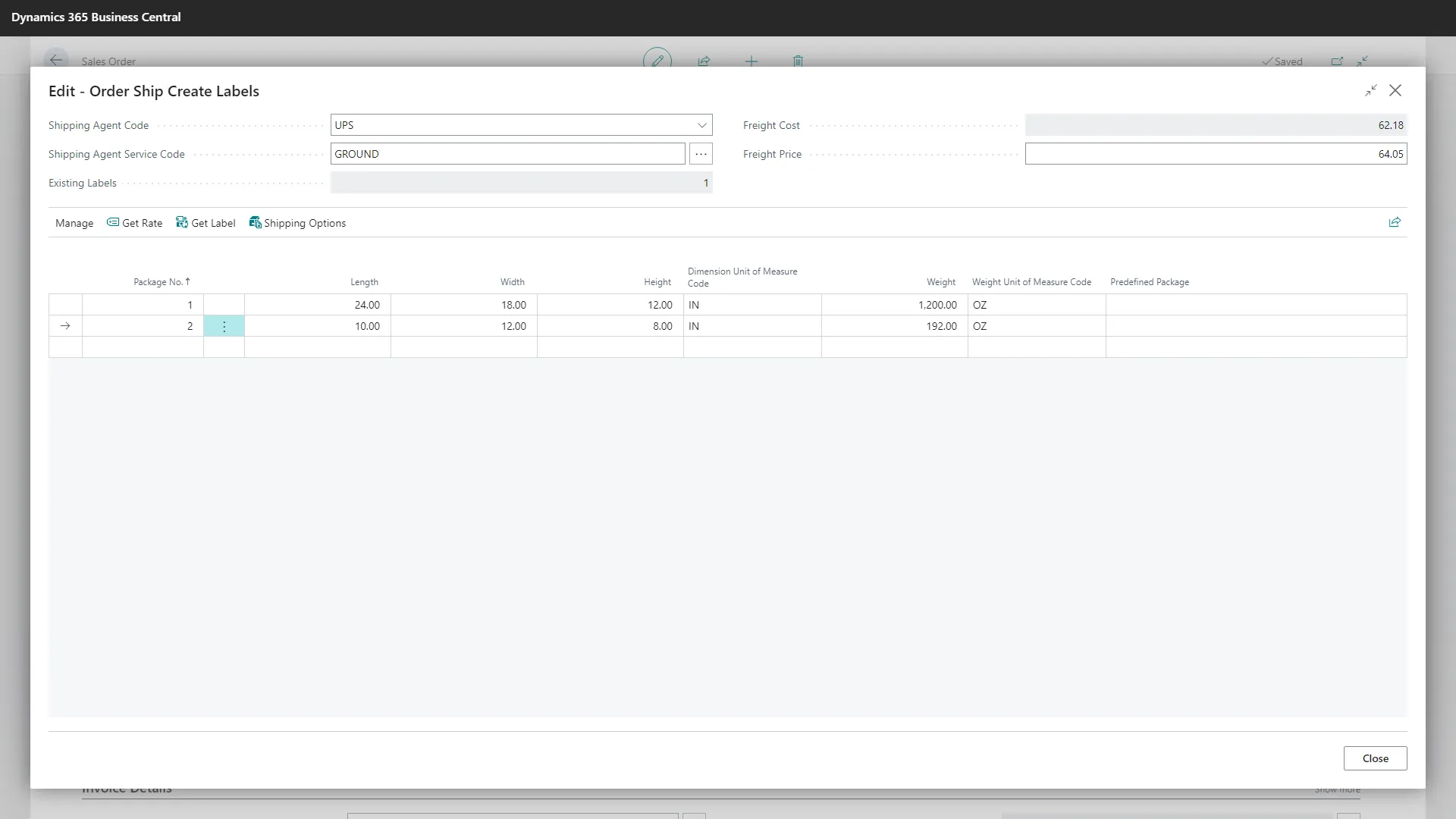
Task: Open the Manage menu
Action: [x=74, y=223]
